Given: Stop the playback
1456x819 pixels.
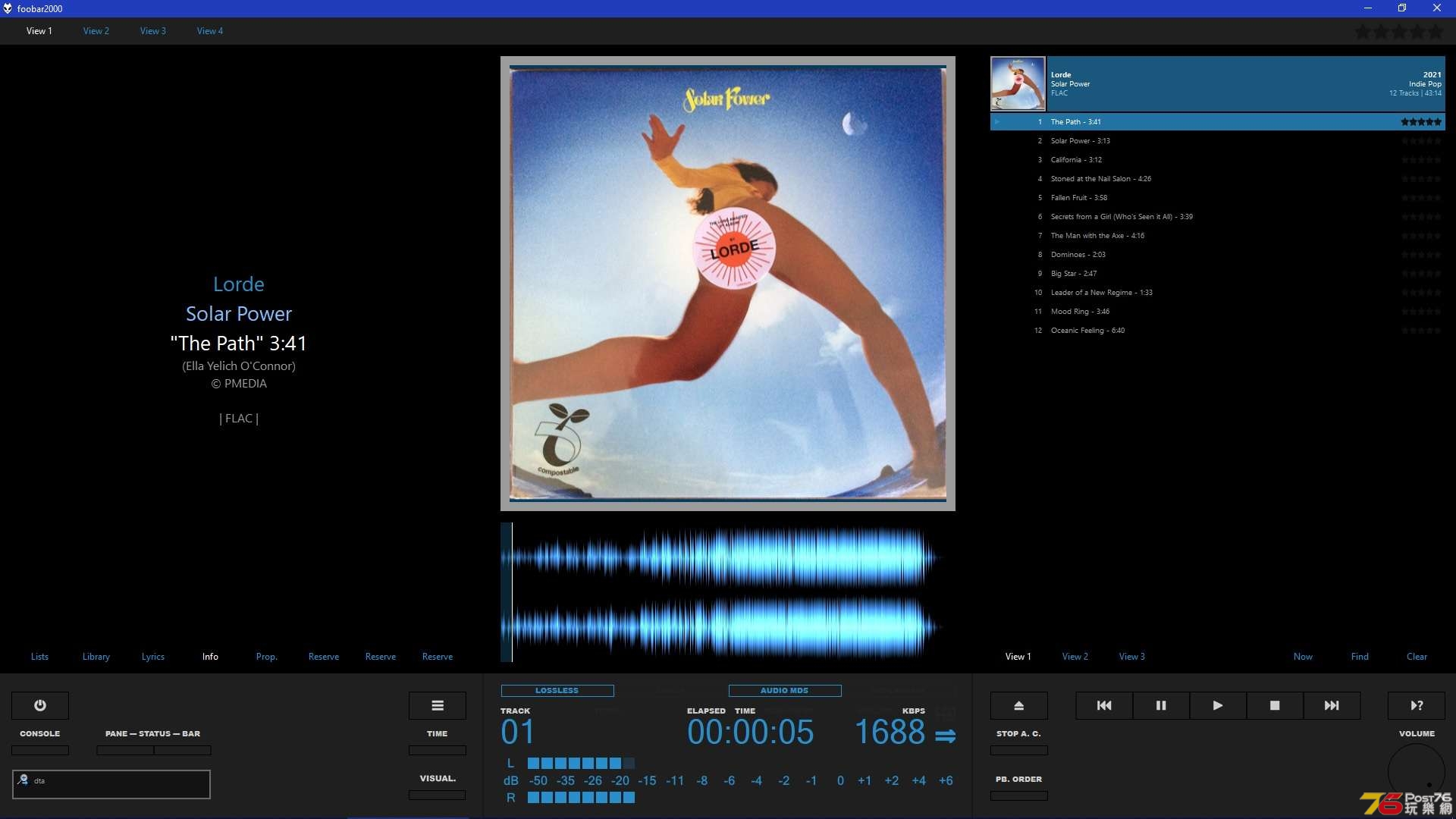Looking at the screenshot, I should point(1275,705).
